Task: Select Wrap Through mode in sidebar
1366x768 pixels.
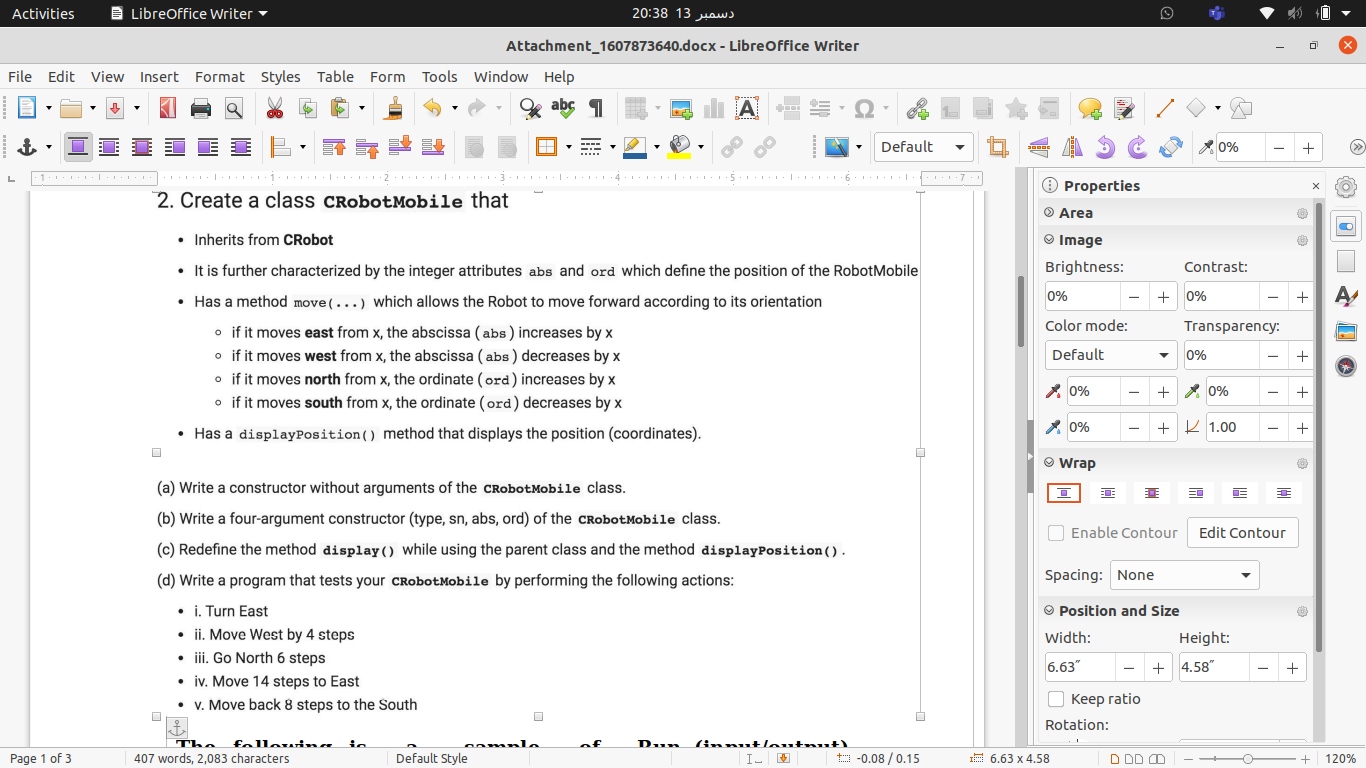Action: tap(1151, 492)
